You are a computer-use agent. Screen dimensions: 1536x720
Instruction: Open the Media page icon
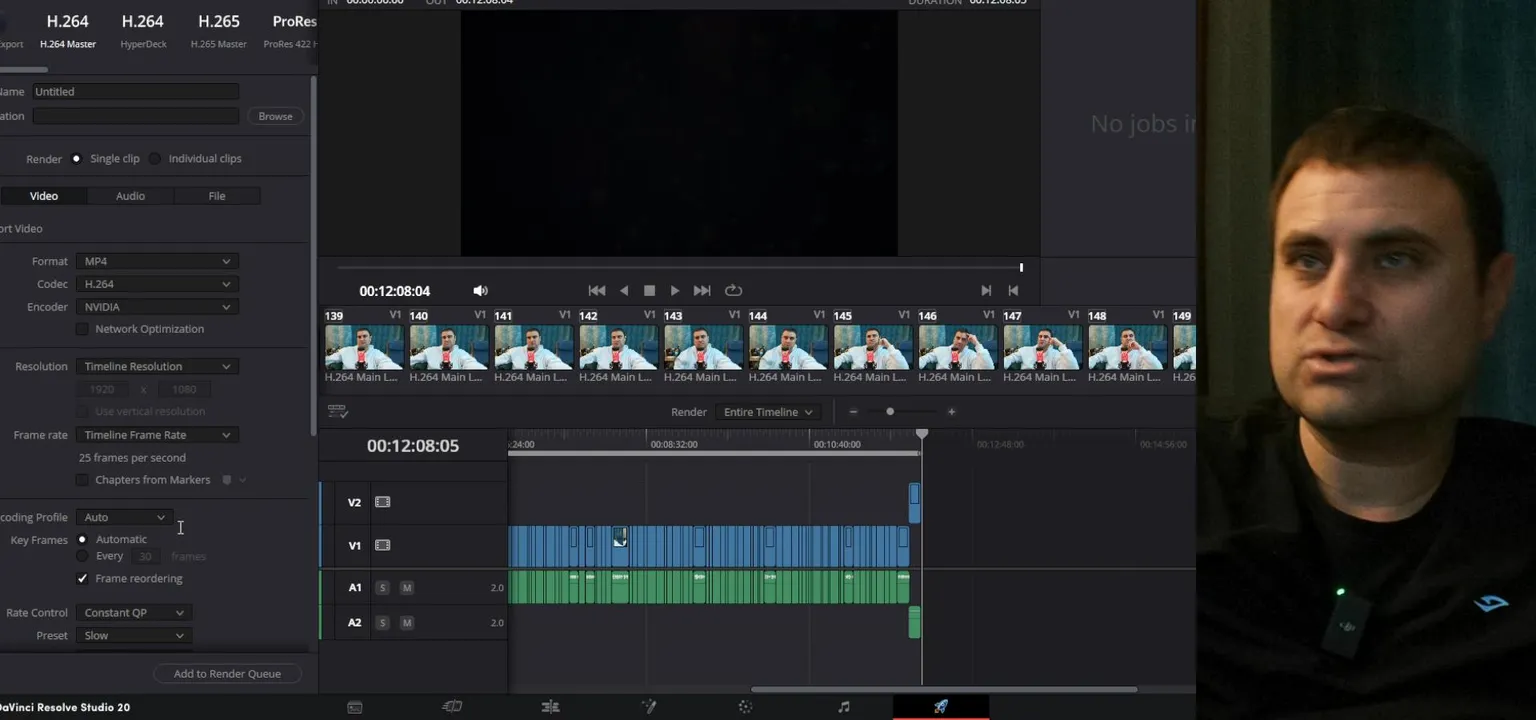coord(354,707)
